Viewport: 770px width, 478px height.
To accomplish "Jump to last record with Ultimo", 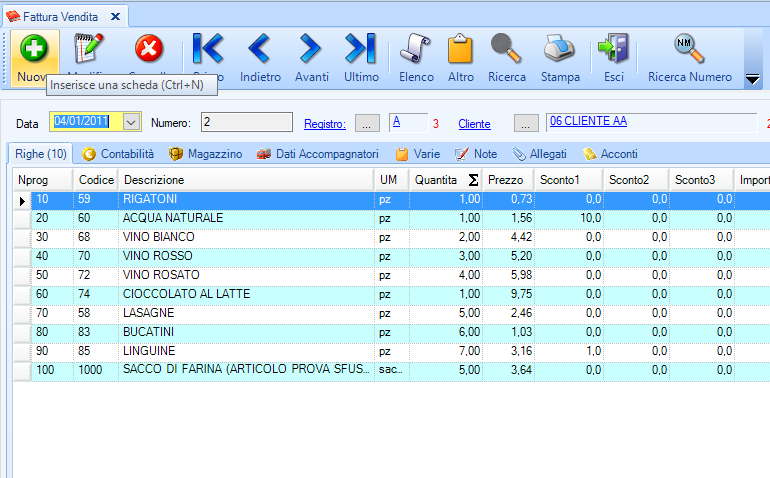I will pos(360,49).
